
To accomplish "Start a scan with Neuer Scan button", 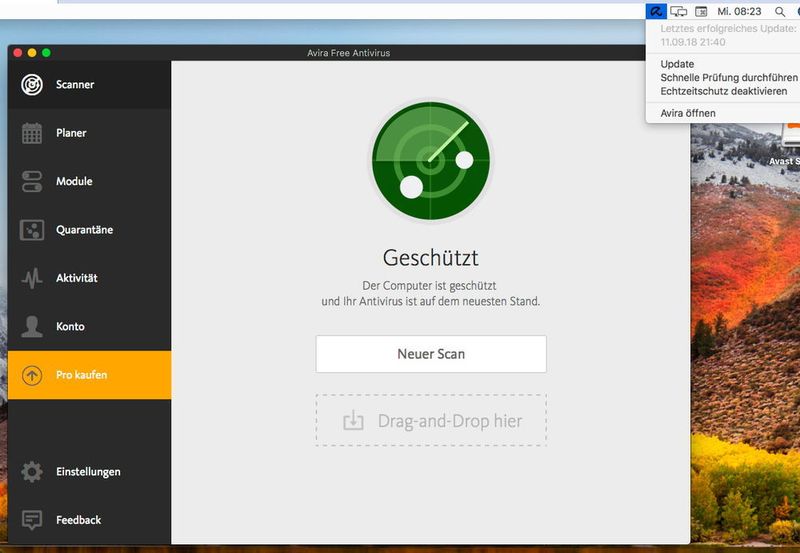I will coord(431,354).
